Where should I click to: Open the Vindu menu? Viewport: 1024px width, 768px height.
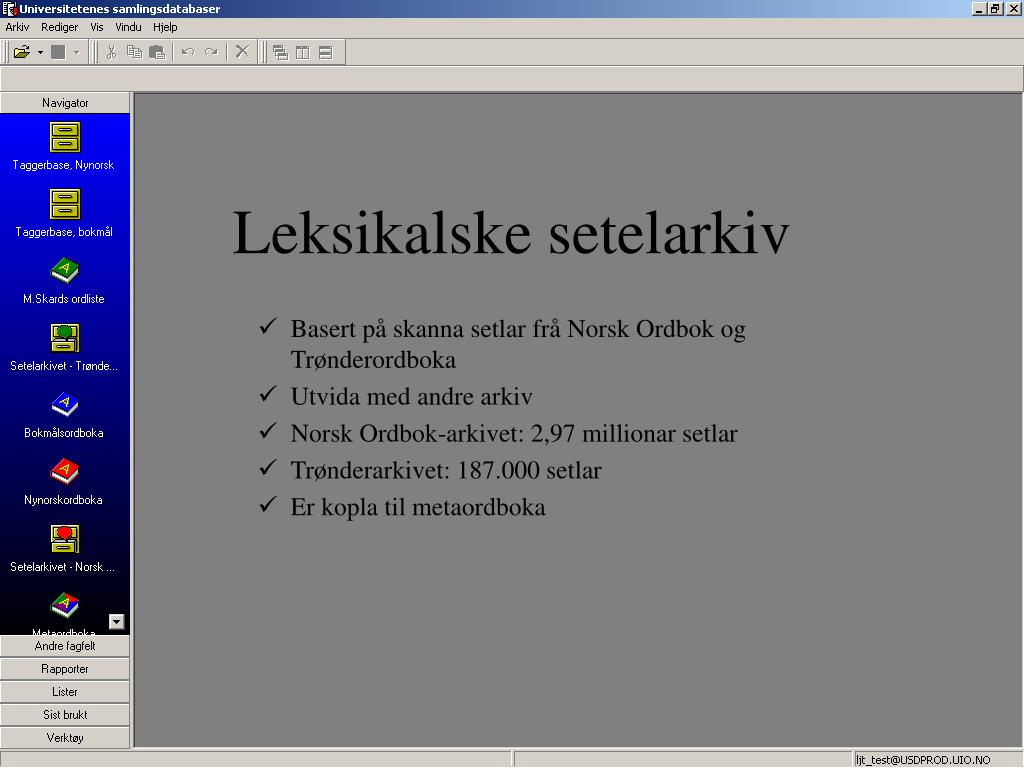pos(128,27)
